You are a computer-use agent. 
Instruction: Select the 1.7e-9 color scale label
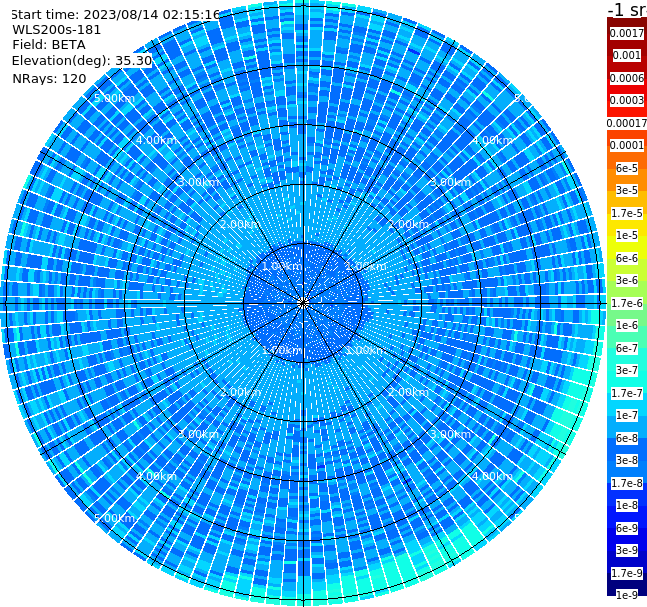627,573
